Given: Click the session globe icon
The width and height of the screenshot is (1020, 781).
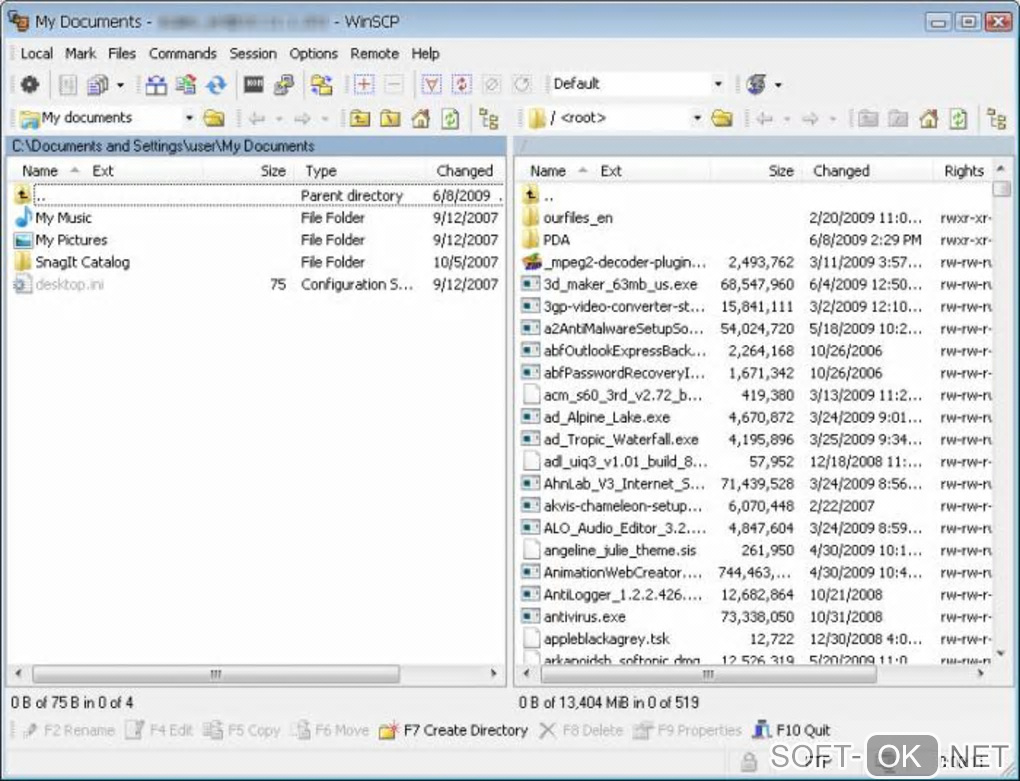Looking at the screenshot, I should (x=756, y=85).
